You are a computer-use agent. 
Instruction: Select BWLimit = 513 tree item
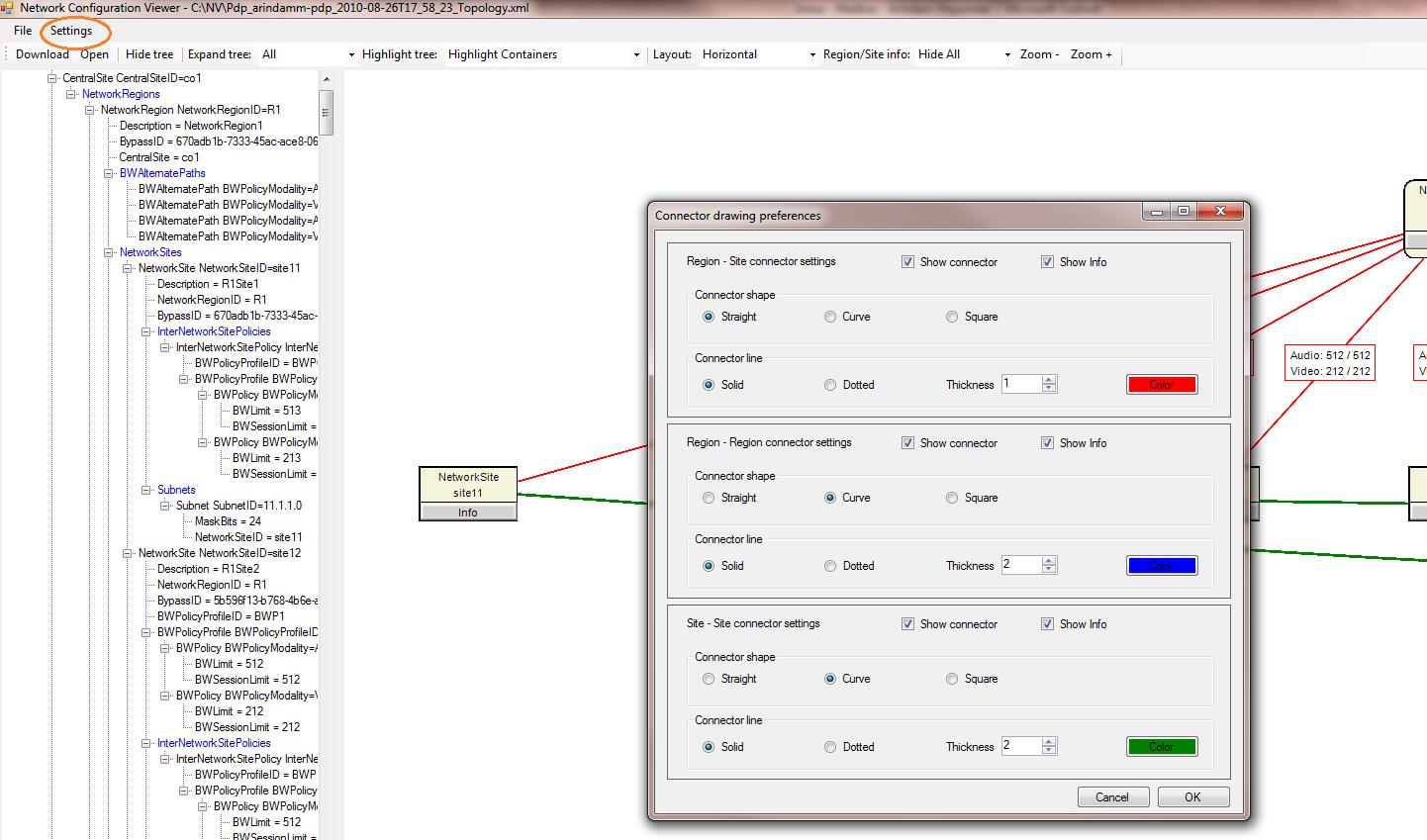coord(267,411)
